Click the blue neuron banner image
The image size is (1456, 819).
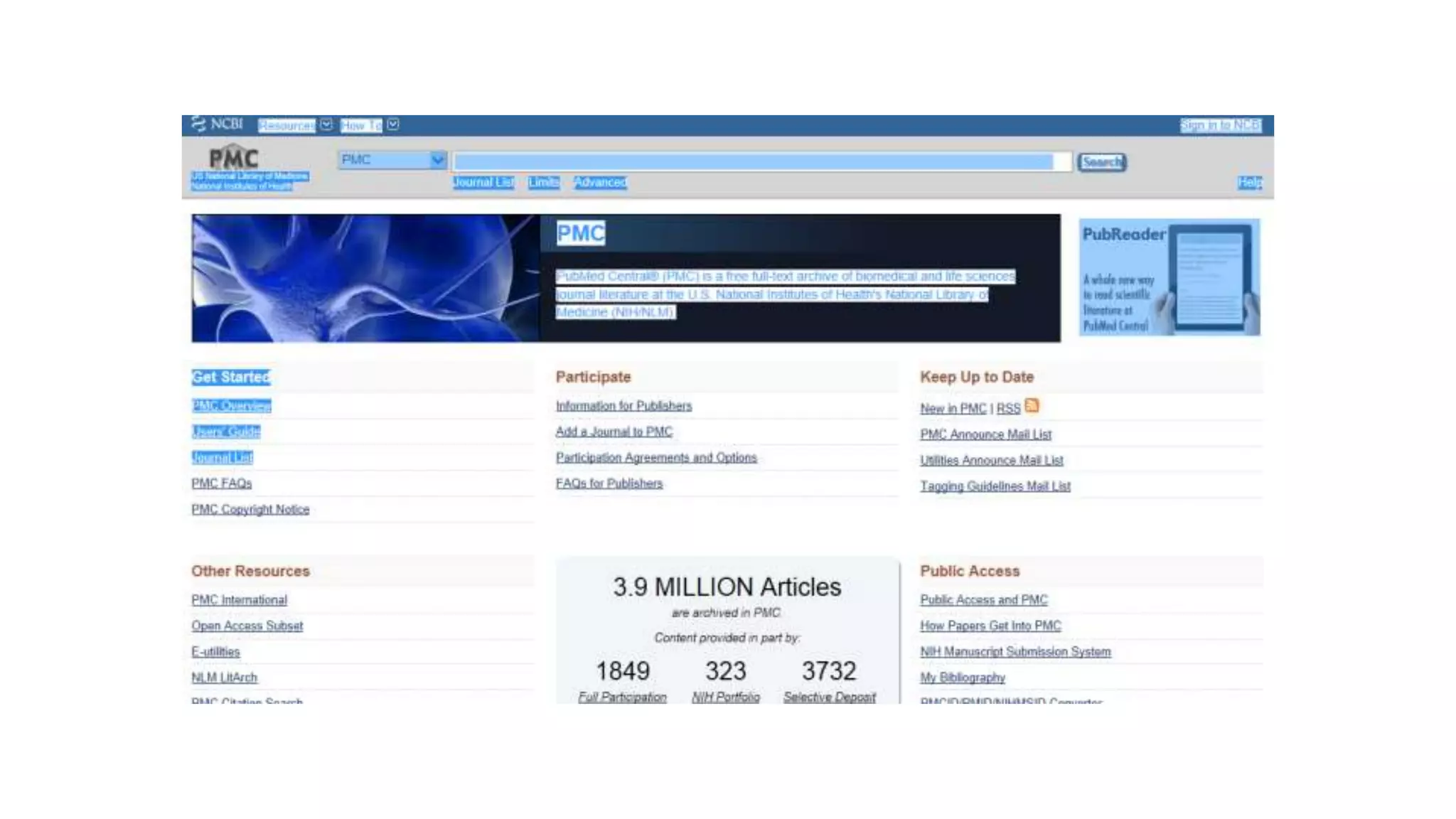click(365, 278)
